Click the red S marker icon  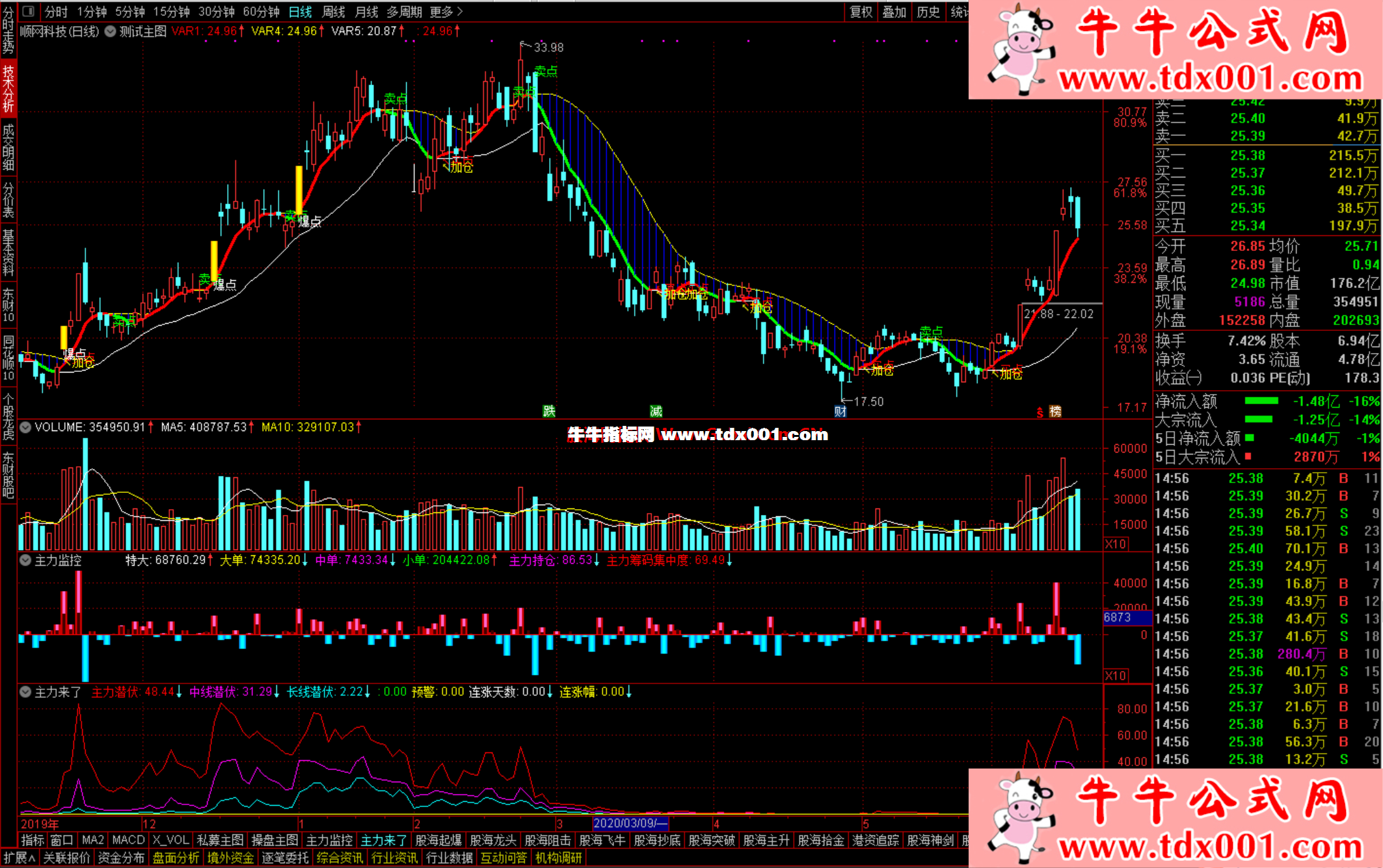pos(1040,412)
